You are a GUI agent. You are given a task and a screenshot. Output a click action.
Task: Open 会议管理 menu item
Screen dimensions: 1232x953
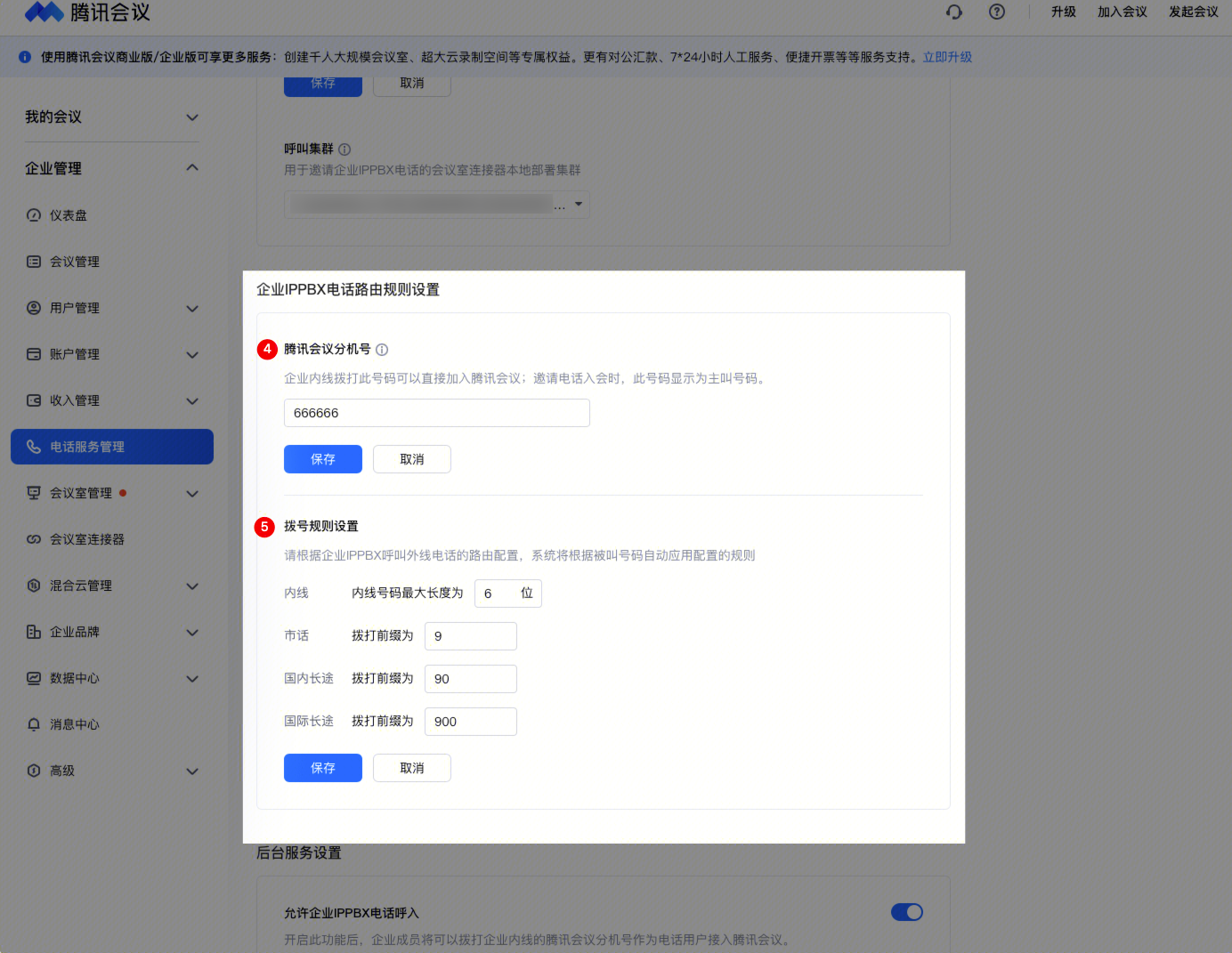[x=112, y=262]
